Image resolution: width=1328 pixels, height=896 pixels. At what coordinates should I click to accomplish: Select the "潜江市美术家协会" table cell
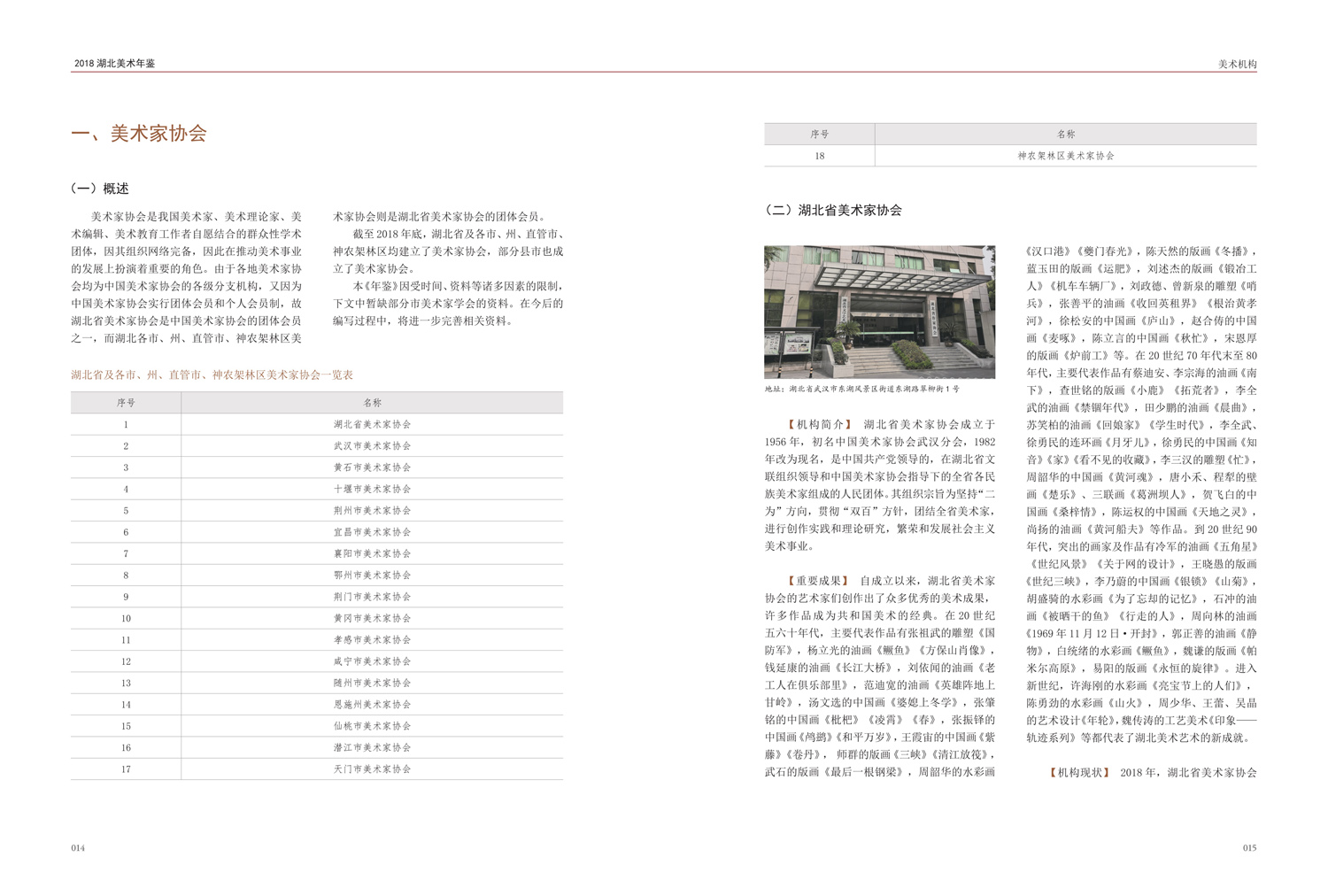(x=373, y=747)
